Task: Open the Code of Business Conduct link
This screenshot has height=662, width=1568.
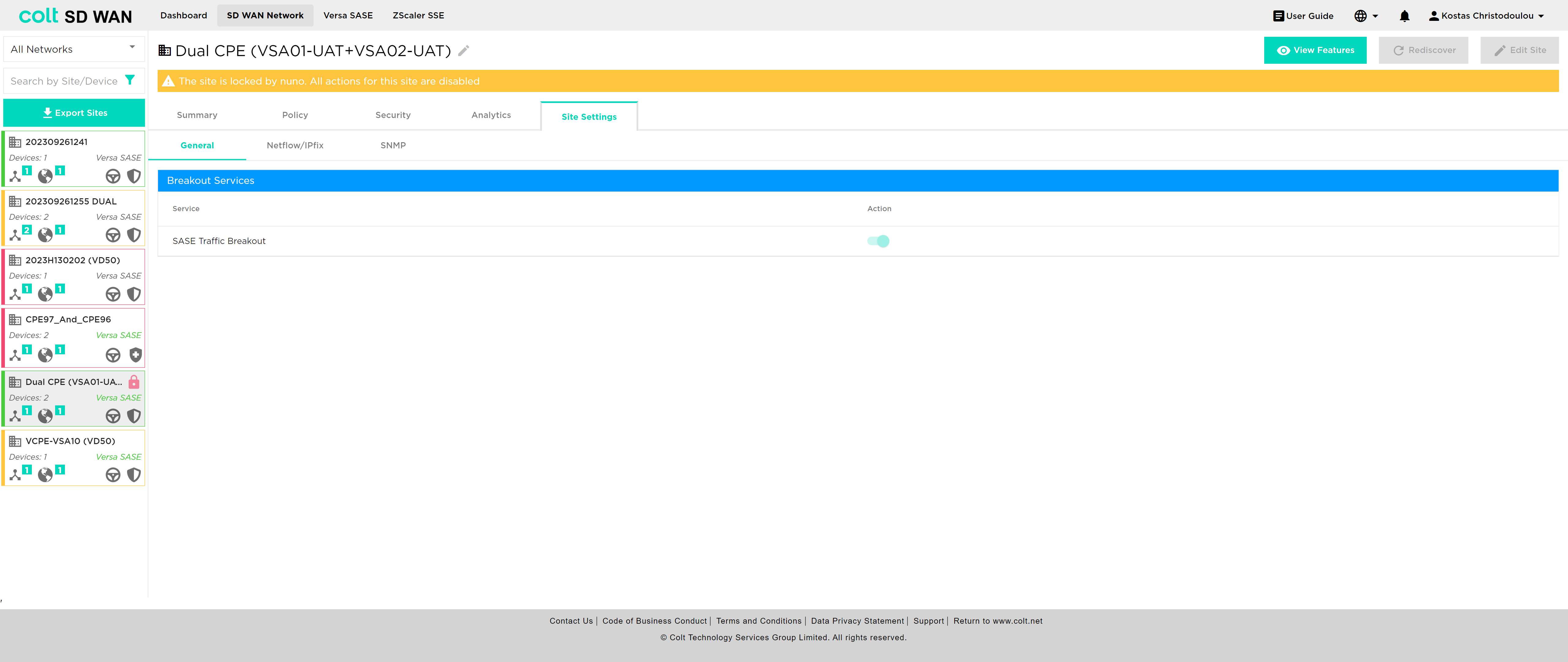Action: pos(654,621)
